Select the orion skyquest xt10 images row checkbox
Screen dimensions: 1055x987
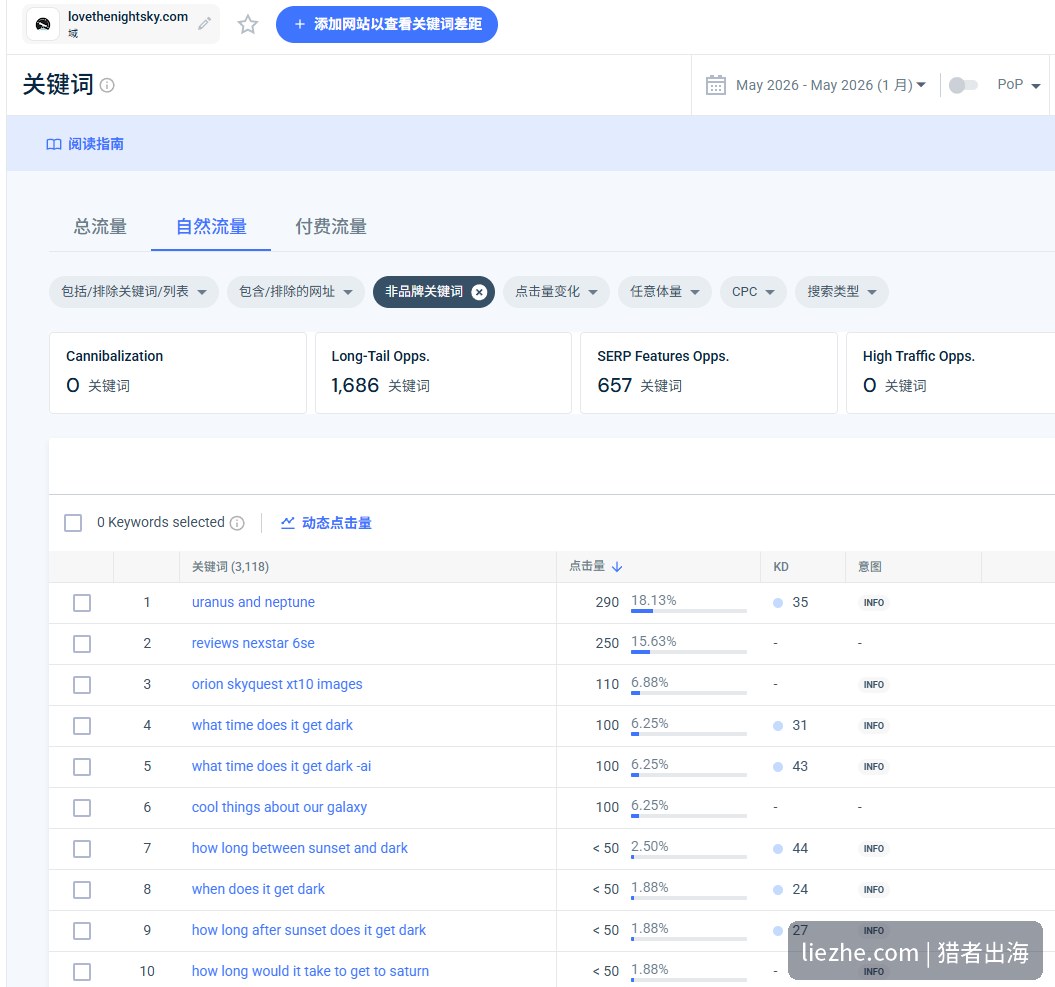(82, 685)
